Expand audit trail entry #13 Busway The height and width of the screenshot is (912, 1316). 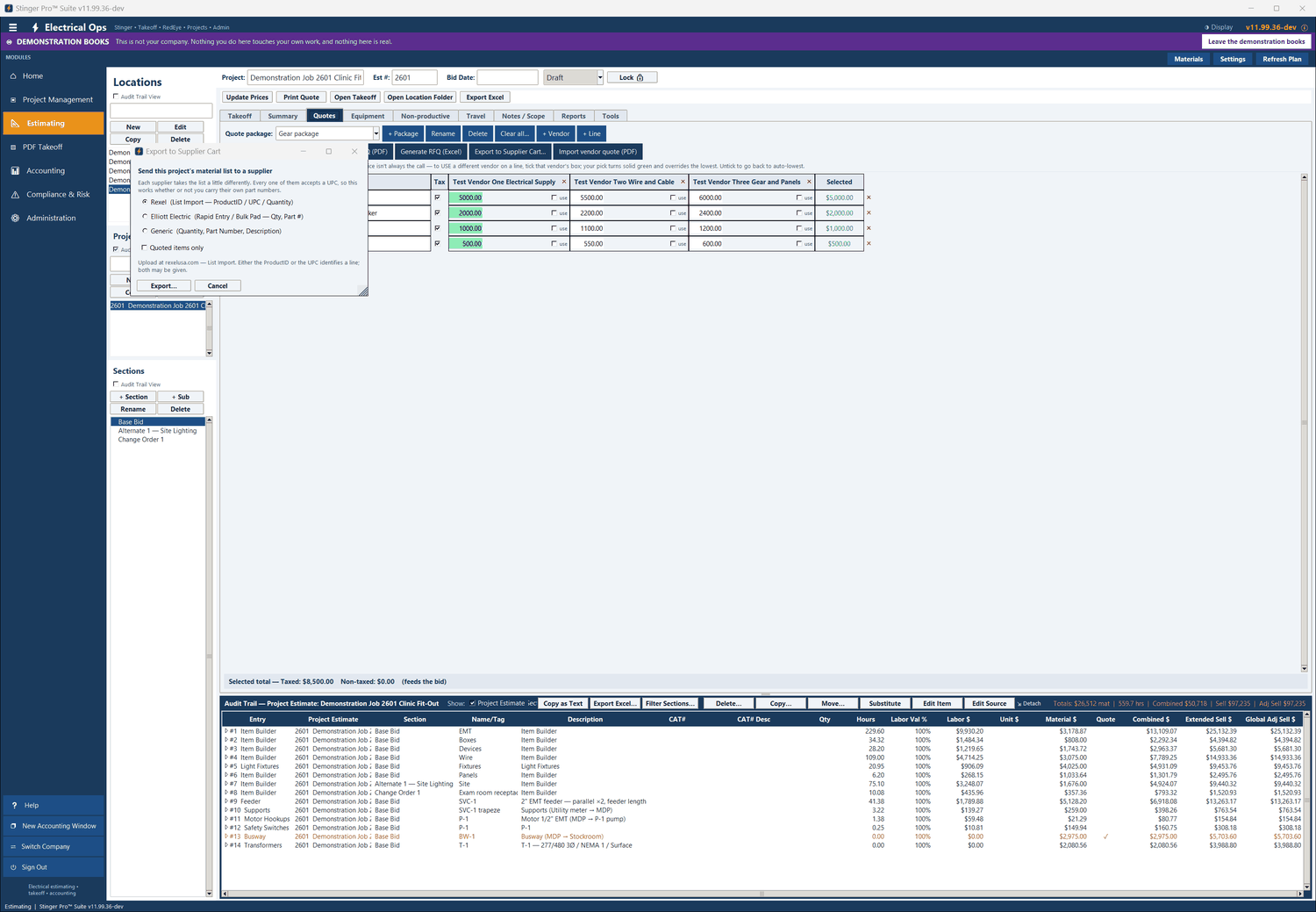pos(226,837)
